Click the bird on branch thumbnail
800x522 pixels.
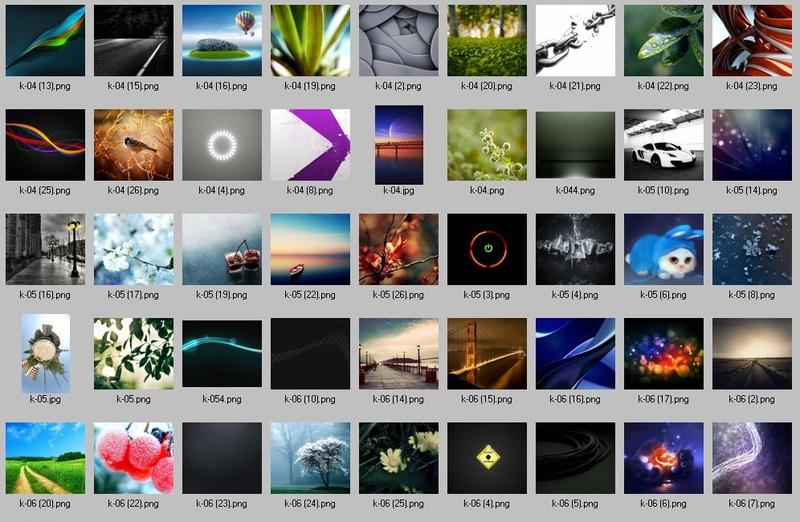pyautogui.click(x=134, y=145)
